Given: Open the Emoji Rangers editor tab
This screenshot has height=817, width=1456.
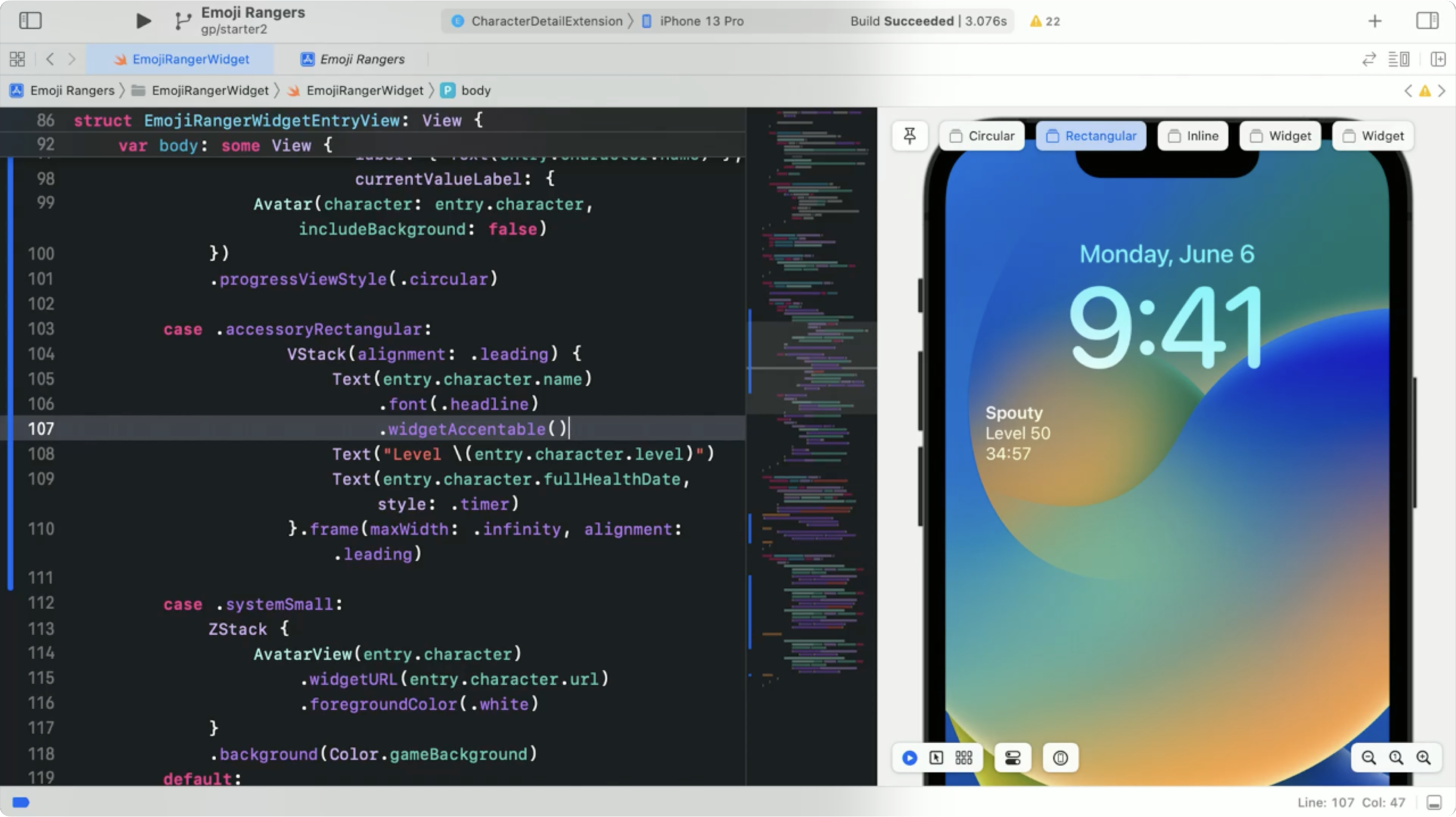Looking at the screenshot, I should 353,59.
